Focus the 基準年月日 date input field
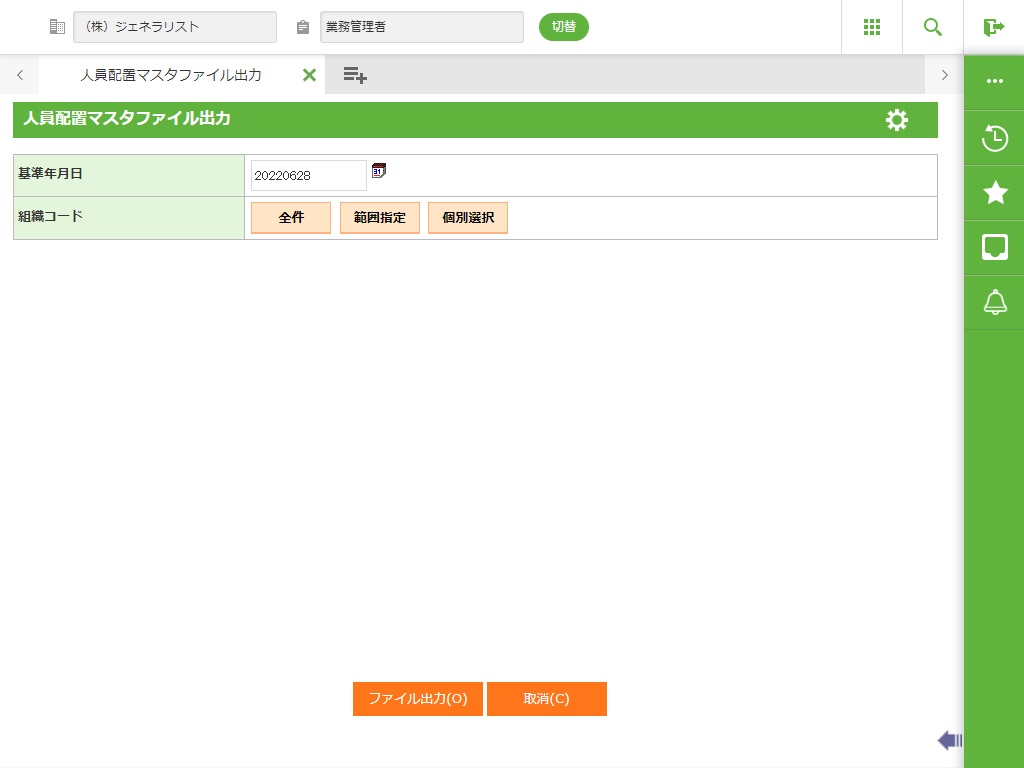The image size is (1024, 768). pos(308,175)
